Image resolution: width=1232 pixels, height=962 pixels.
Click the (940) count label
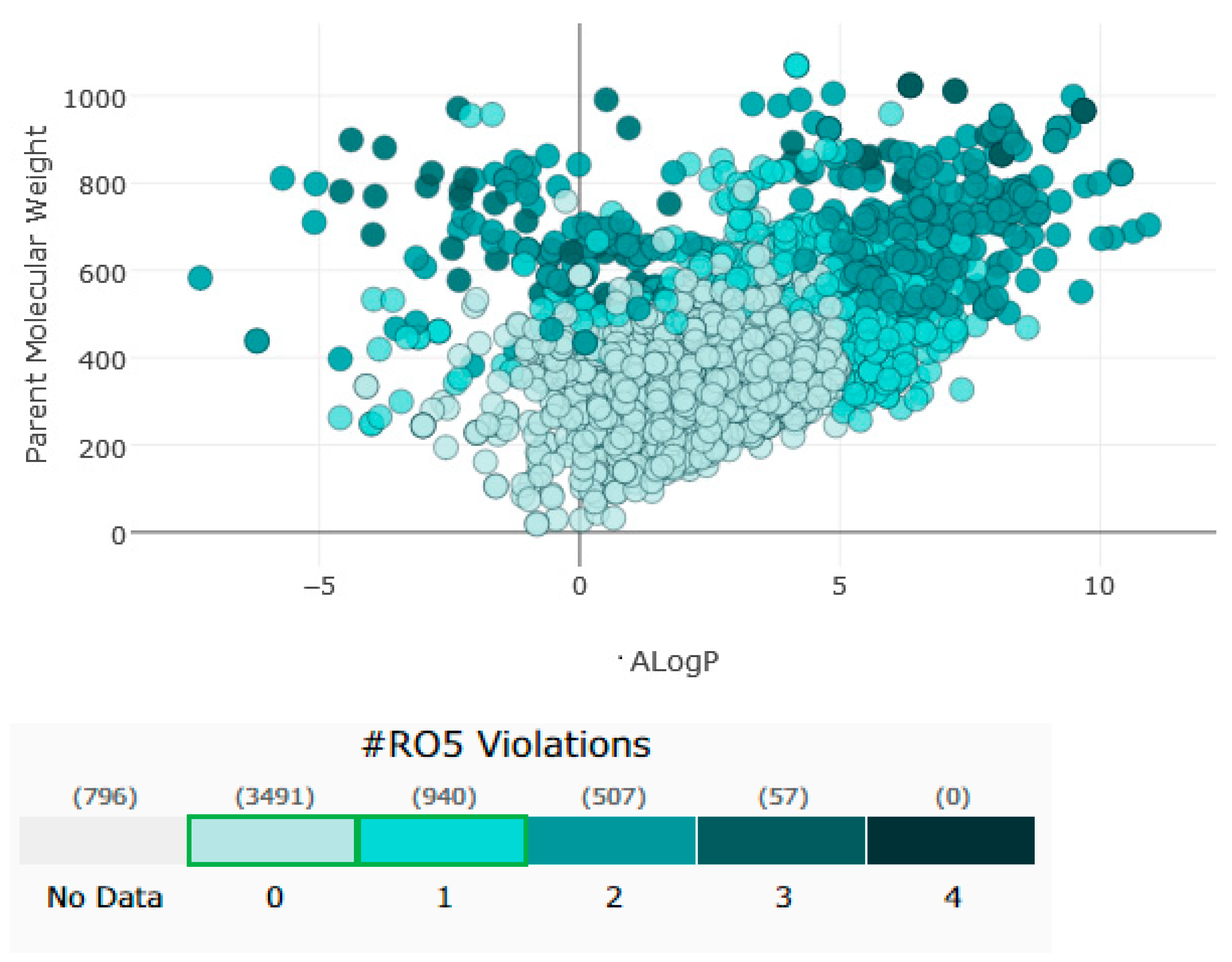(x=444, y=797)
